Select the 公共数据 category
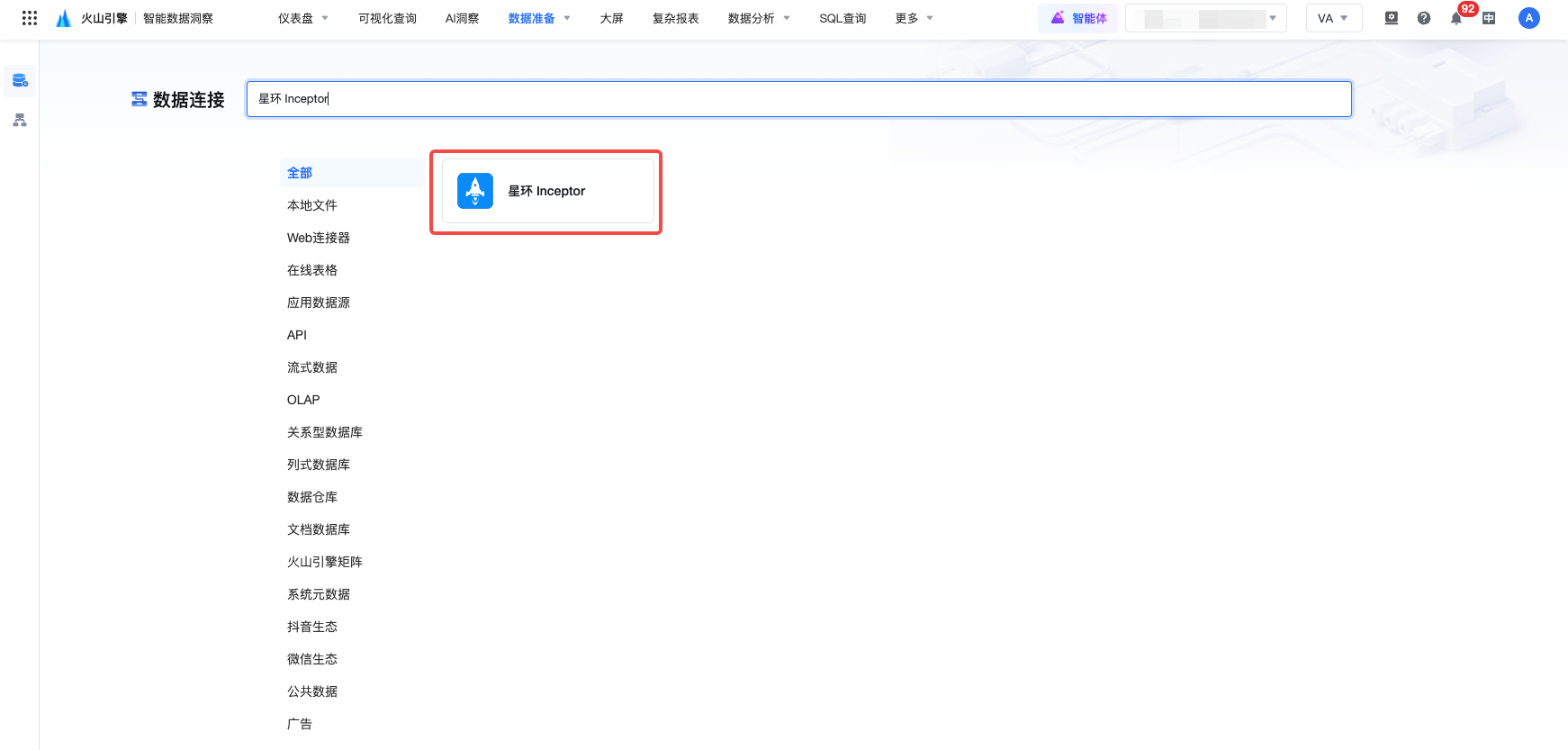This screenshot has height=750, width=1568. [x=312, y=691]
